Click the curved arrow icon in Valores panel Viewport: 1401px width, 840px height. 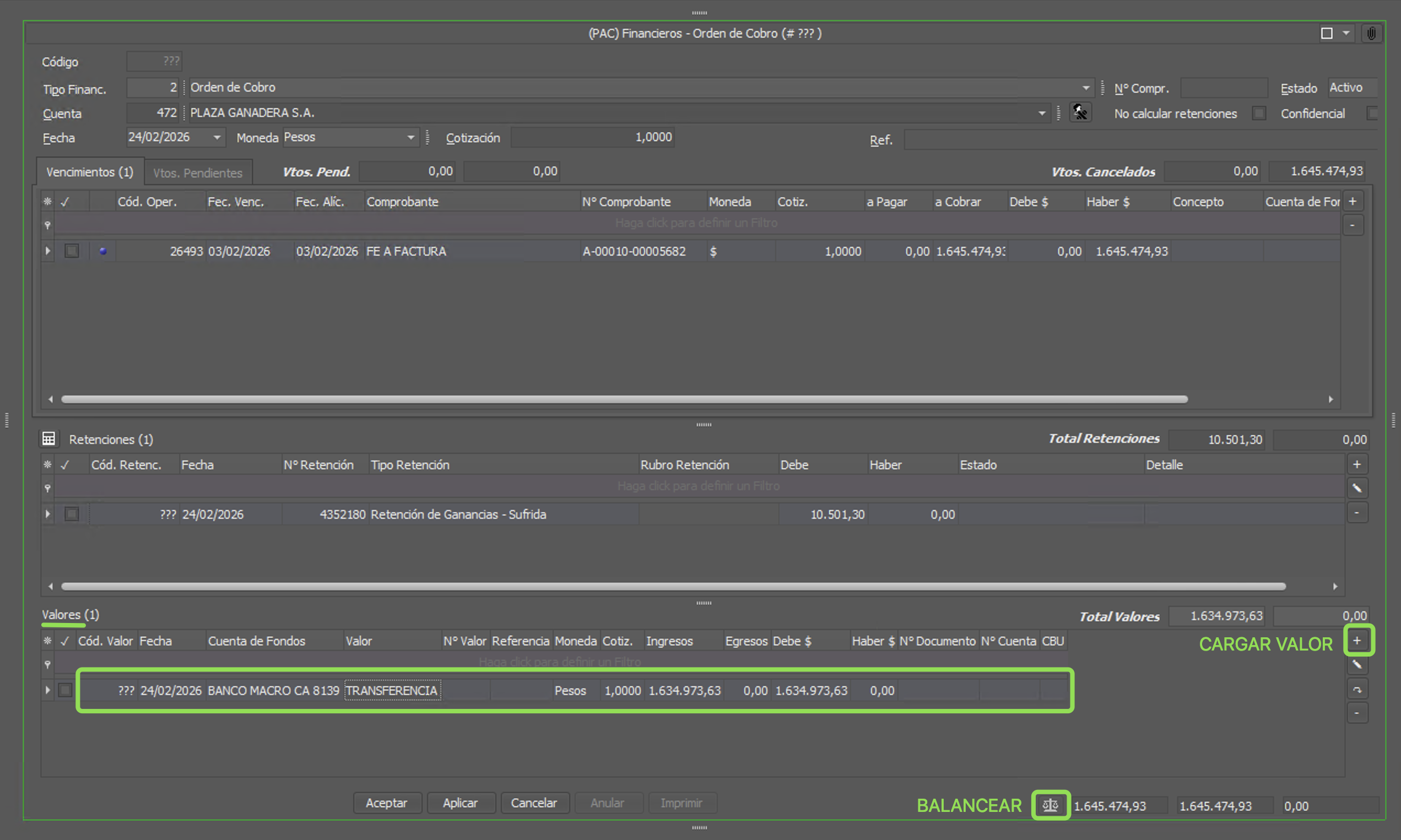pyautogui.click(x=1357, y=690)
